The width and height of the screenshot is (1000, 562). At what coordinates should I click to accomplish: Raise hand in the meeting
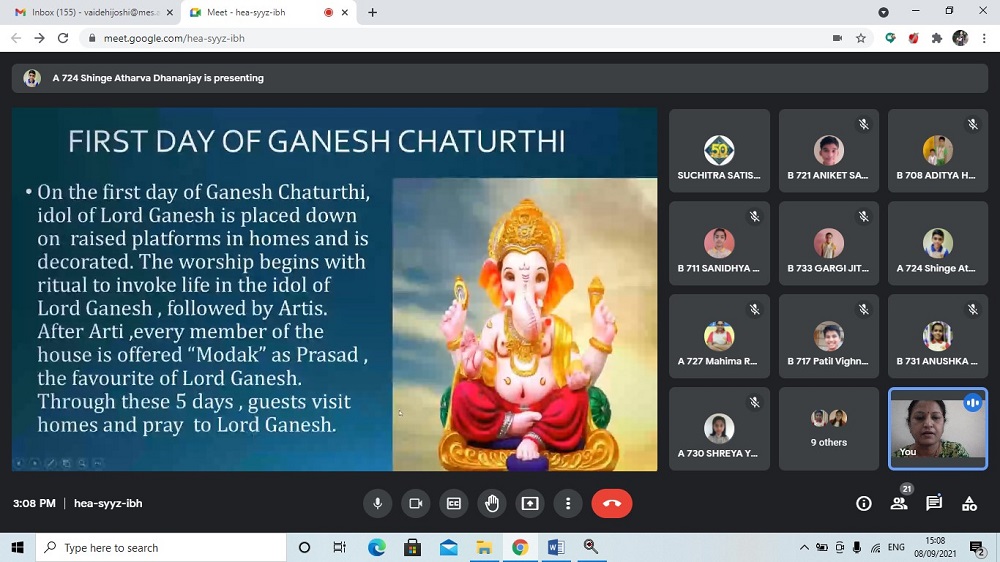click(491, 503)
